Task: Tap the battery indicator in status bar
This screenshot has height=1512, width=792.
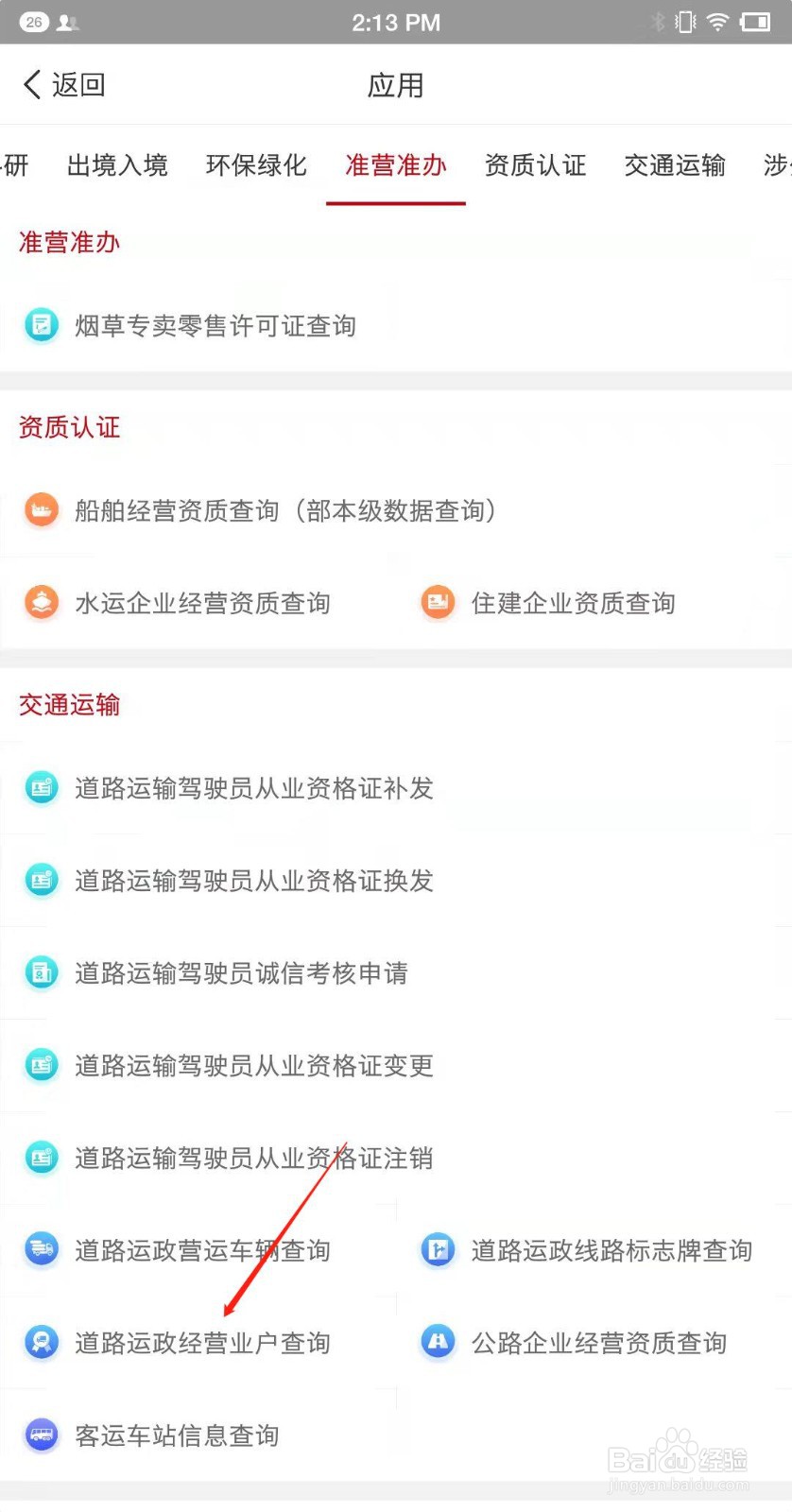Action: (x=756, y=22)
